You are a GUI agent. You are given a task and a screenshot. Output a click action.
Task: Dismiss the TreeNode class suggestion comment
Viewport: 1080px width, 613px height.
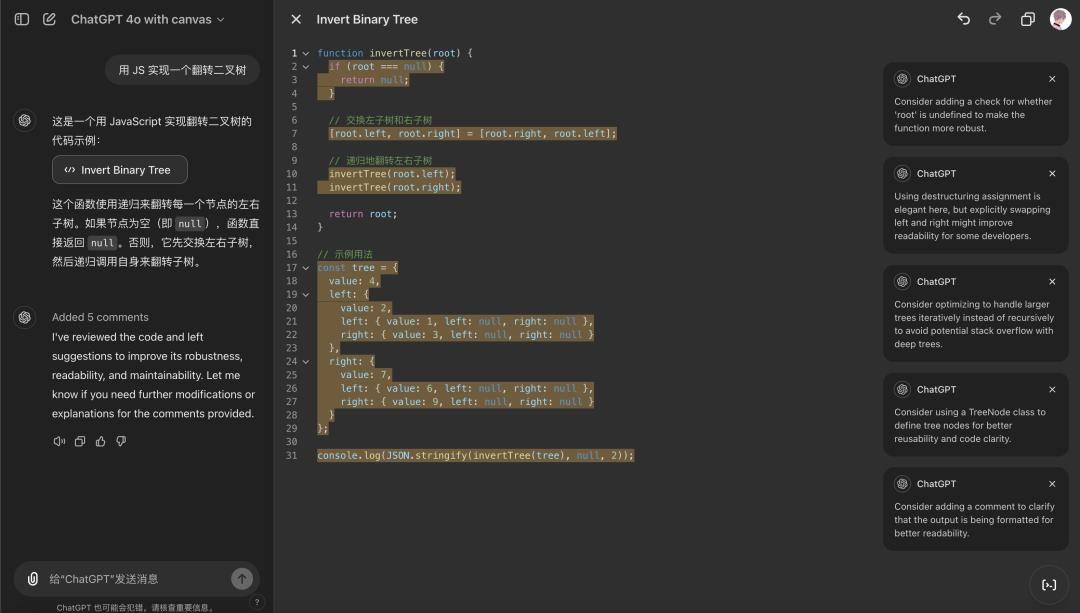(1052, 390)
